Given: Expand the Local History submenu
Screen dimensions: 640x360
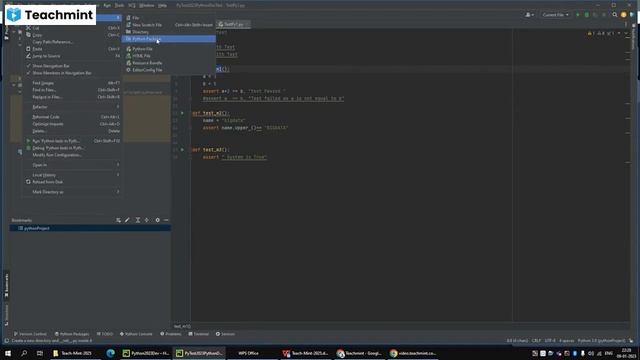Looking at the screenshot, I should point(72,175).
